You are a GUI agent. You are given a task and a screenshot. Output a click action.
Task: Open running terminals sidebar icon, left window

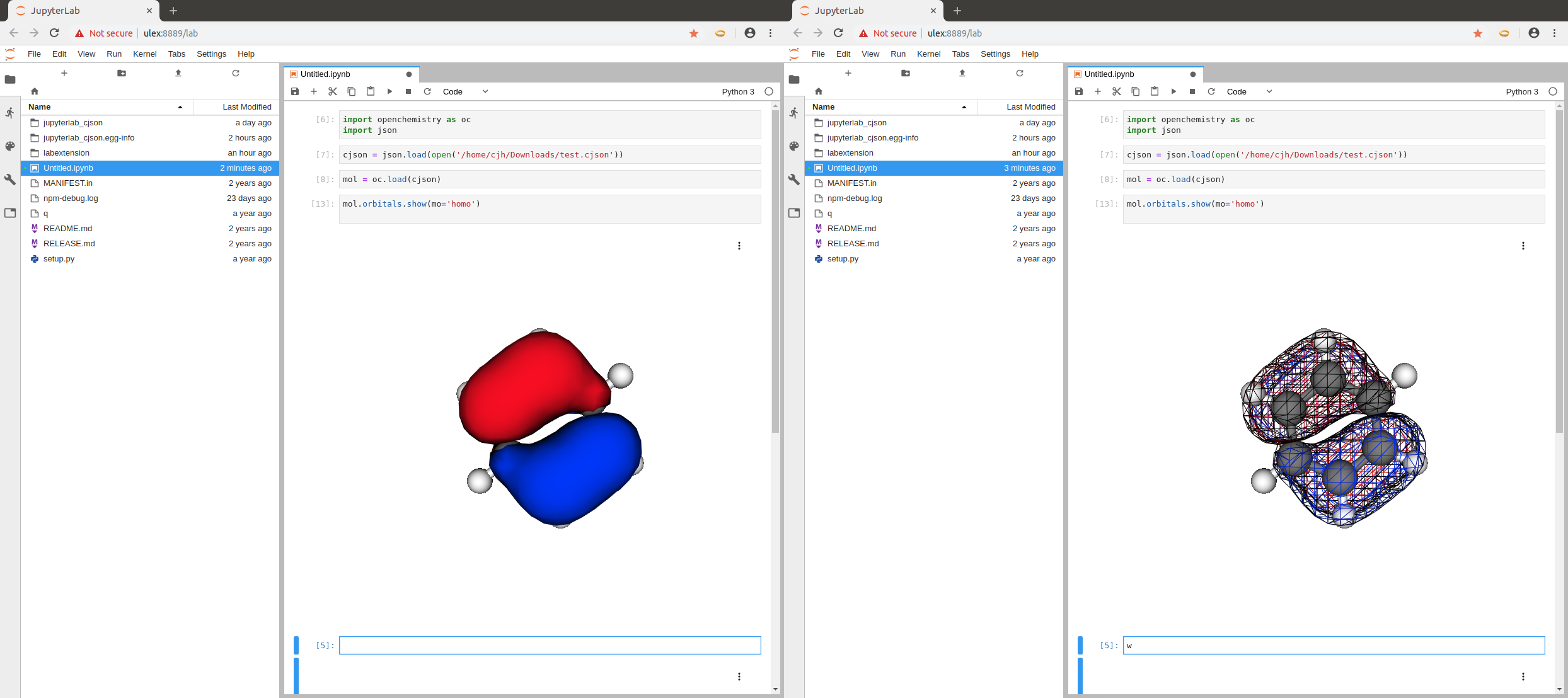point(10,113)
